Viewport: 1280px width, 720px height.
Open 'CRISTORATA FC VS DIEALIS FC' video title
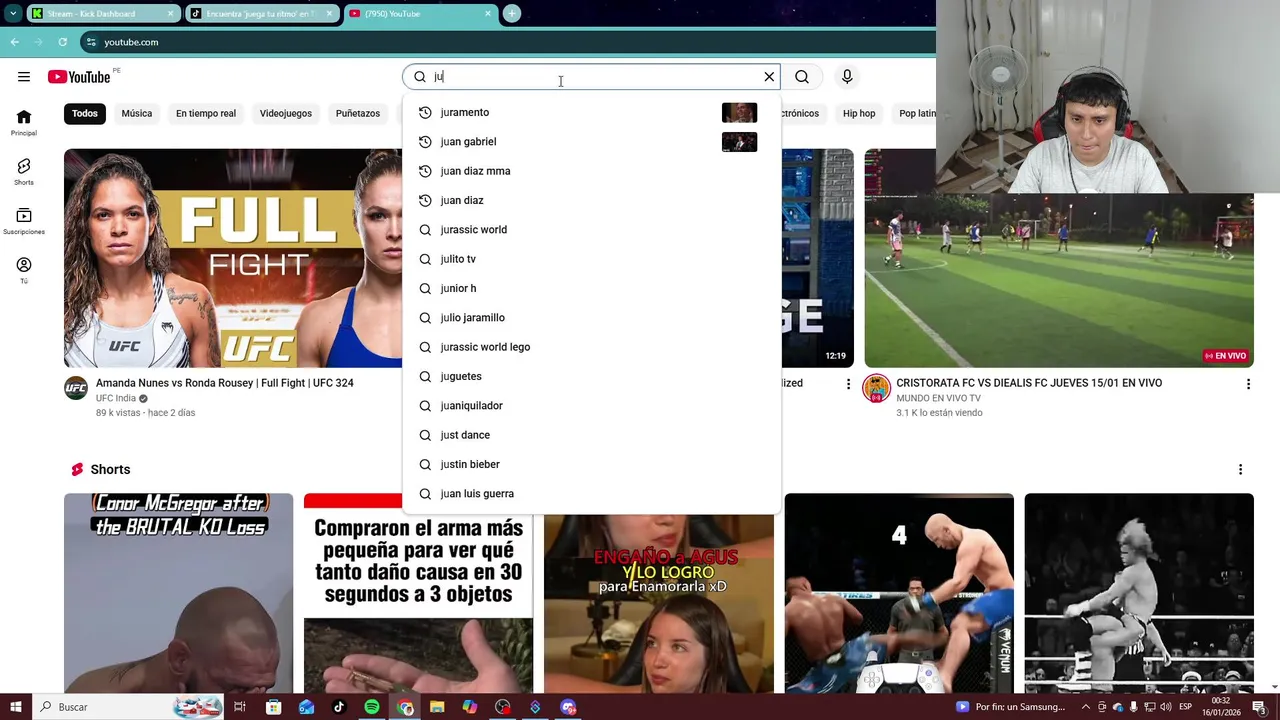1029,383
